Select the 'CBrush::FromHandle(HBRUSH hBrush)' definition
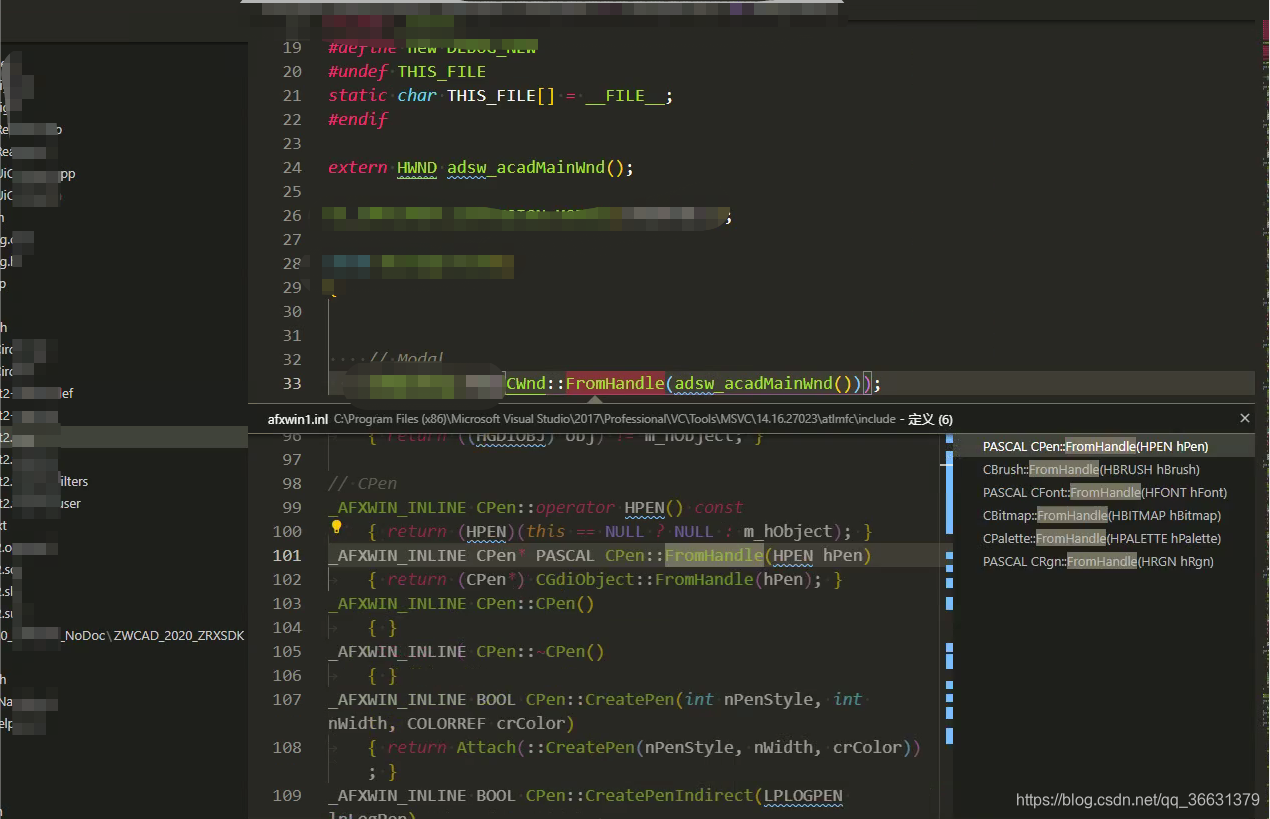The image size is (1270, 819). pos(1091,470)
